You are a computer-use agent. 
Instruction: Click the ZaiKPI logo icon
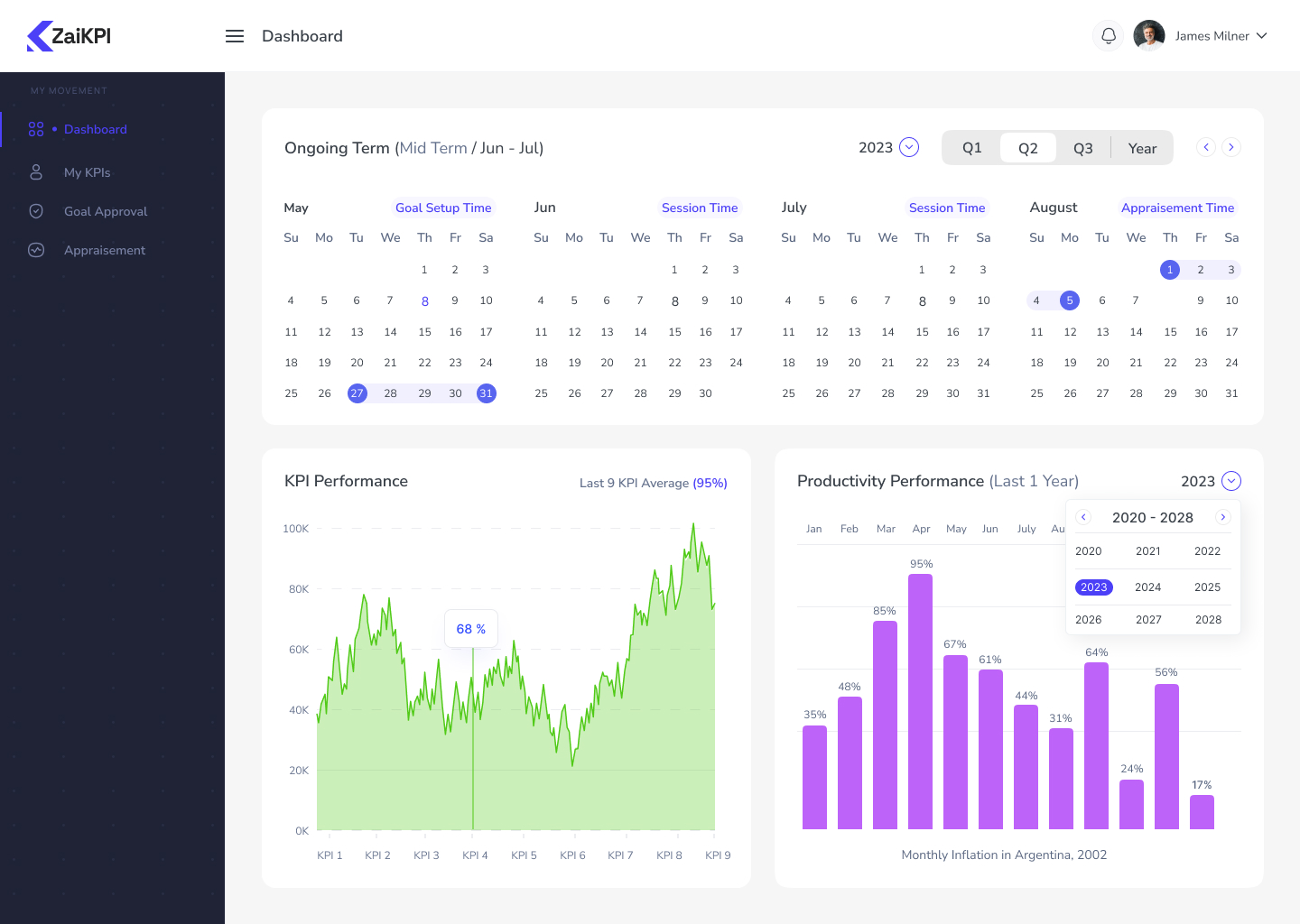tap(37, 36)
